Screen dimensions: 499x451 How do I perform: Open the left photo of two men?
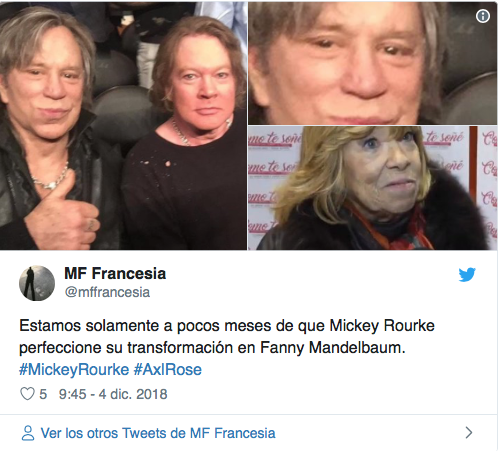pos(123,125)
